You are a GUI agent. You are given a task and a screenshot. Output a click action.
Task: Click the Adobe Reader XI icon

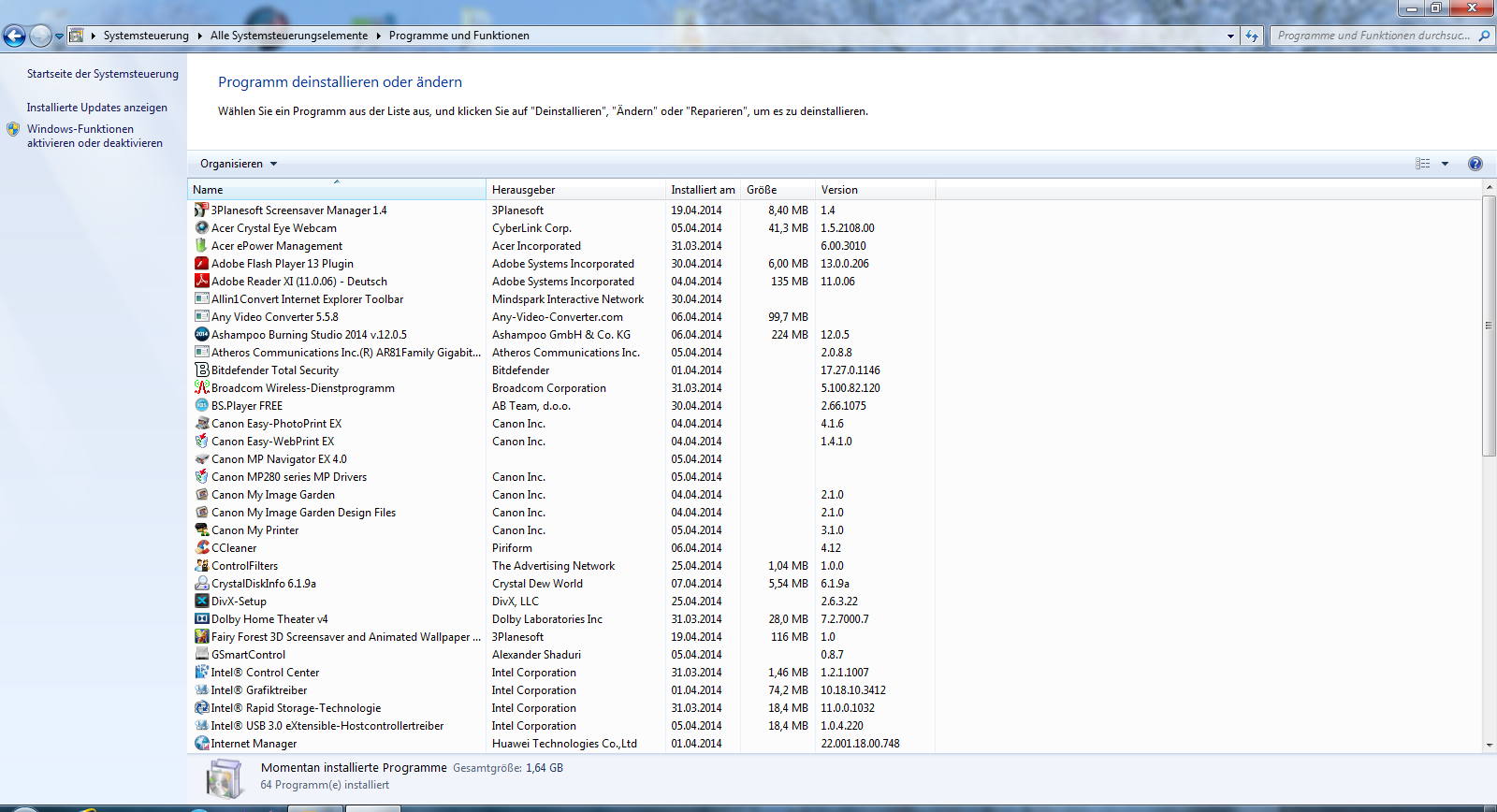(x=201, y=282)
